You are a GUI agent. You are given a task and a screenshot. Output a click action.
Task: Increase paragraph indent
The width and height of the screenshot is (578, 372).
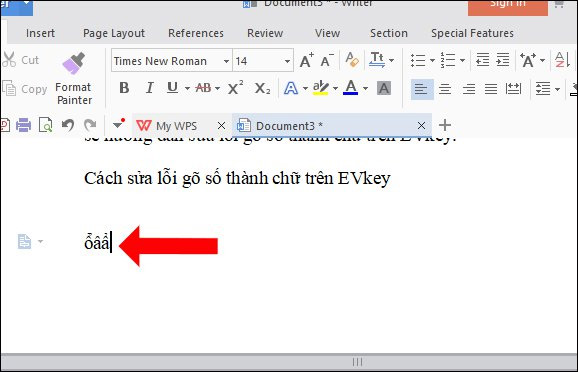(x=503, y=60)
